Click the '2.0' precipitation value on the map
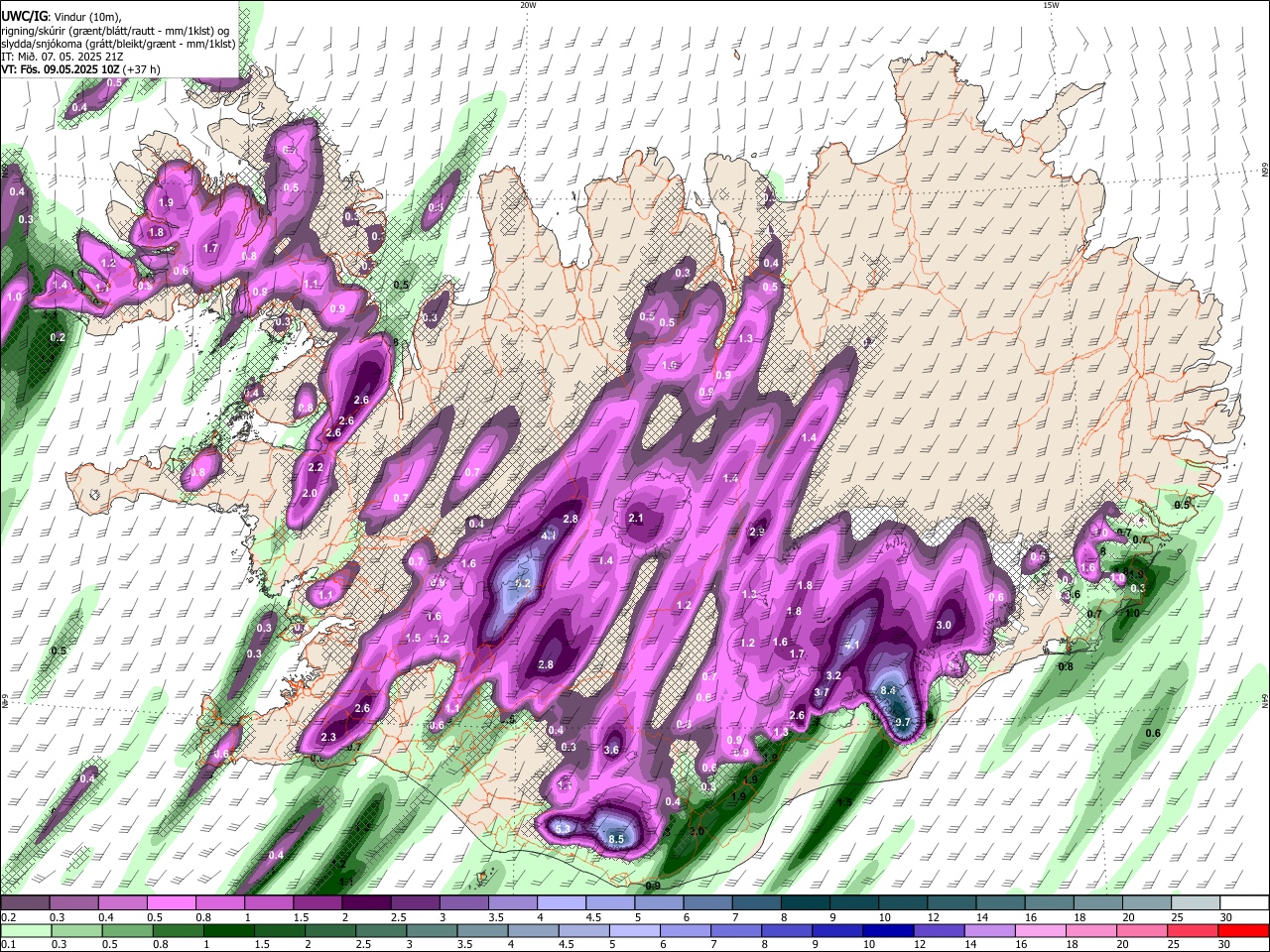1270x952 pixels. point(310,493)
